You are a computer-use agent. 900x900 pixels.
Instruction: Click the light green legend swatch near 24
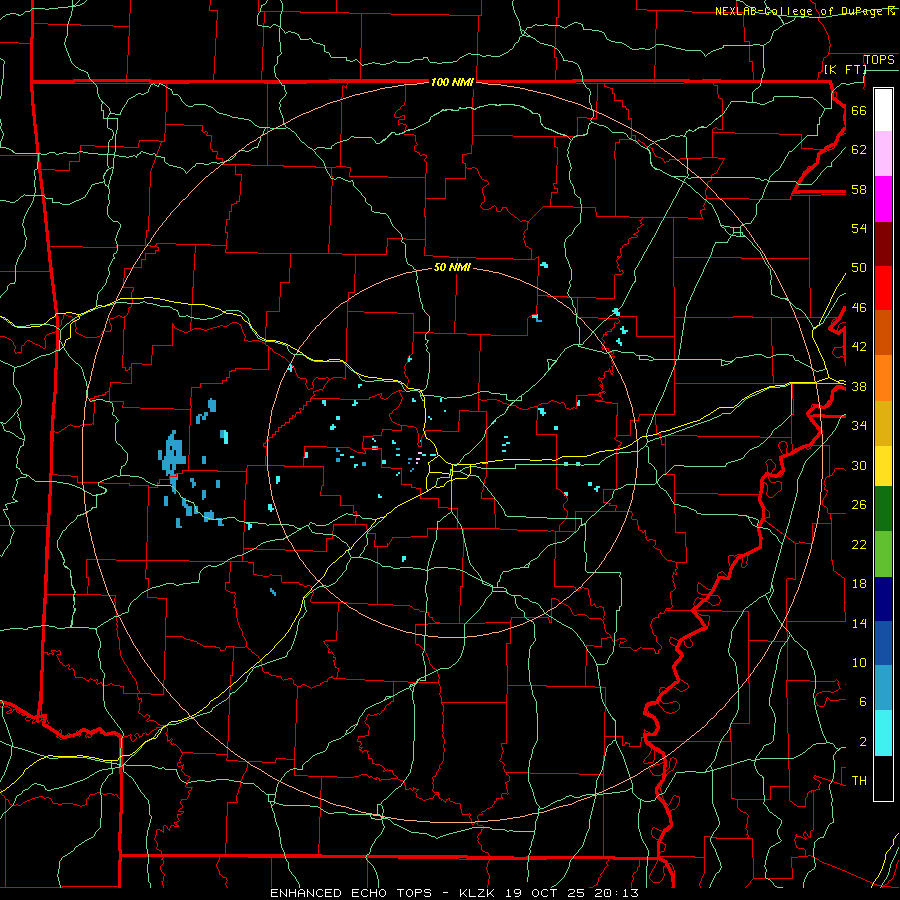click(x=883, y=553)
